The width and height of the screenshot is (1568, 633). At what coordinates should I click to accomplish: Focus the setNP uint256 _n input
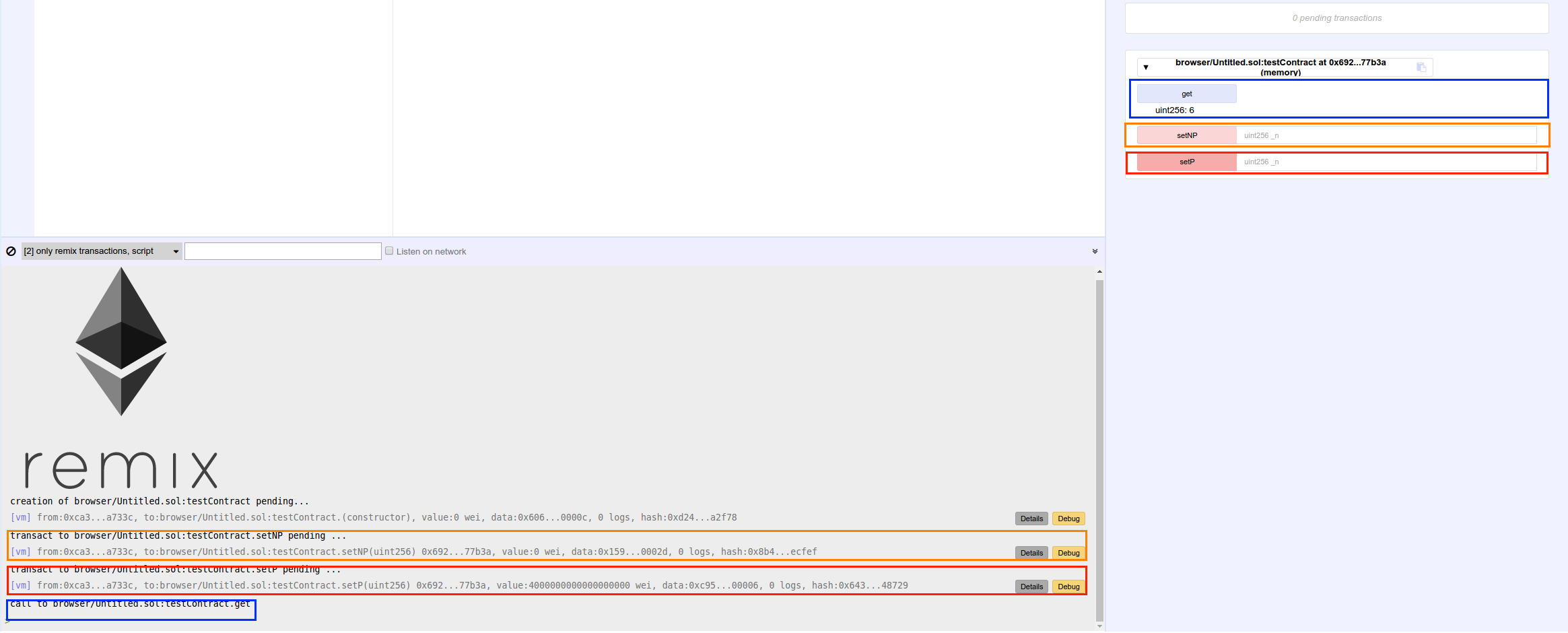pyautogui.click(x=1386, y=135)
